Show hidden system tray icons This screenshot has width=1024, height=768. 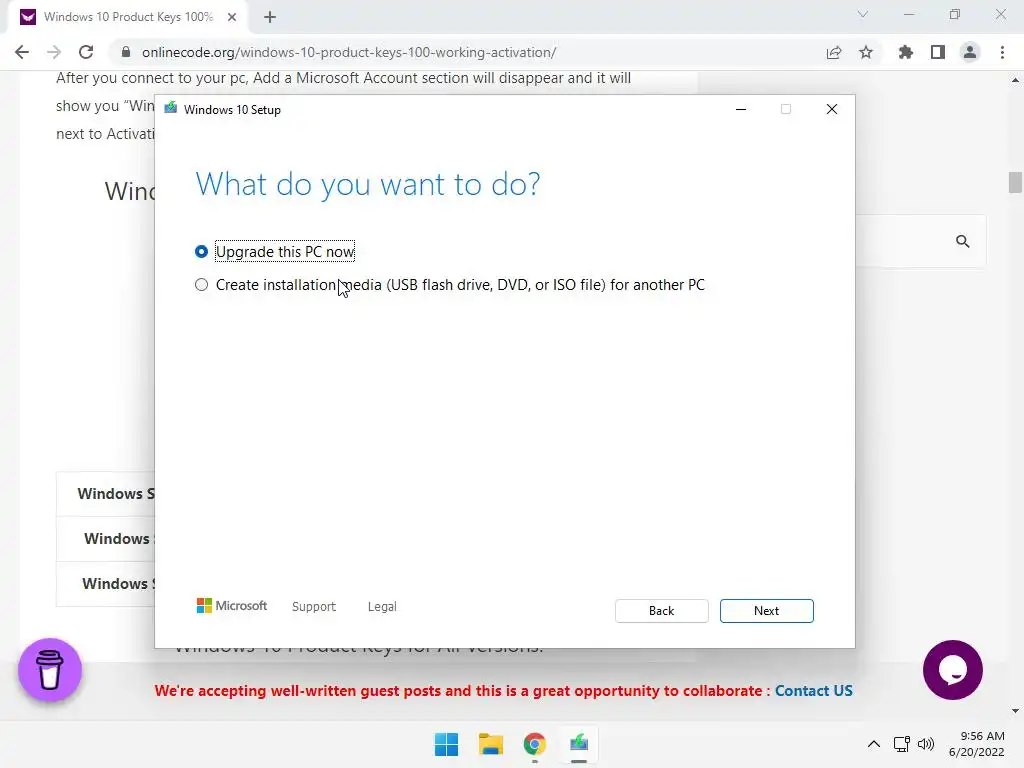(873, 744)
